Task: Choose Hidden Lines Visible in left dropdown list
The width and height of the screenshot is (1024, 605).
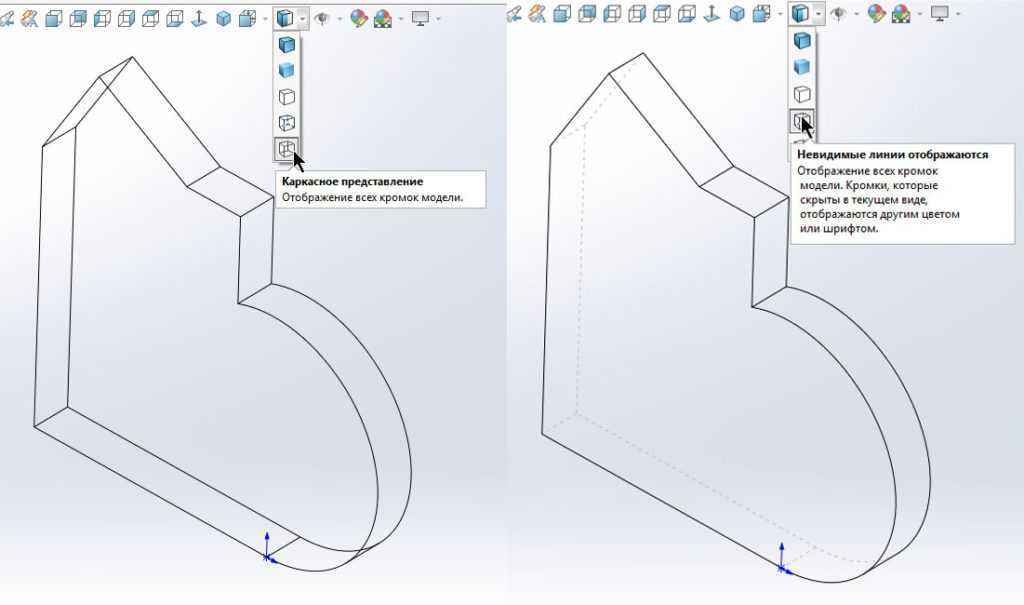Action: tap(286, 123)
